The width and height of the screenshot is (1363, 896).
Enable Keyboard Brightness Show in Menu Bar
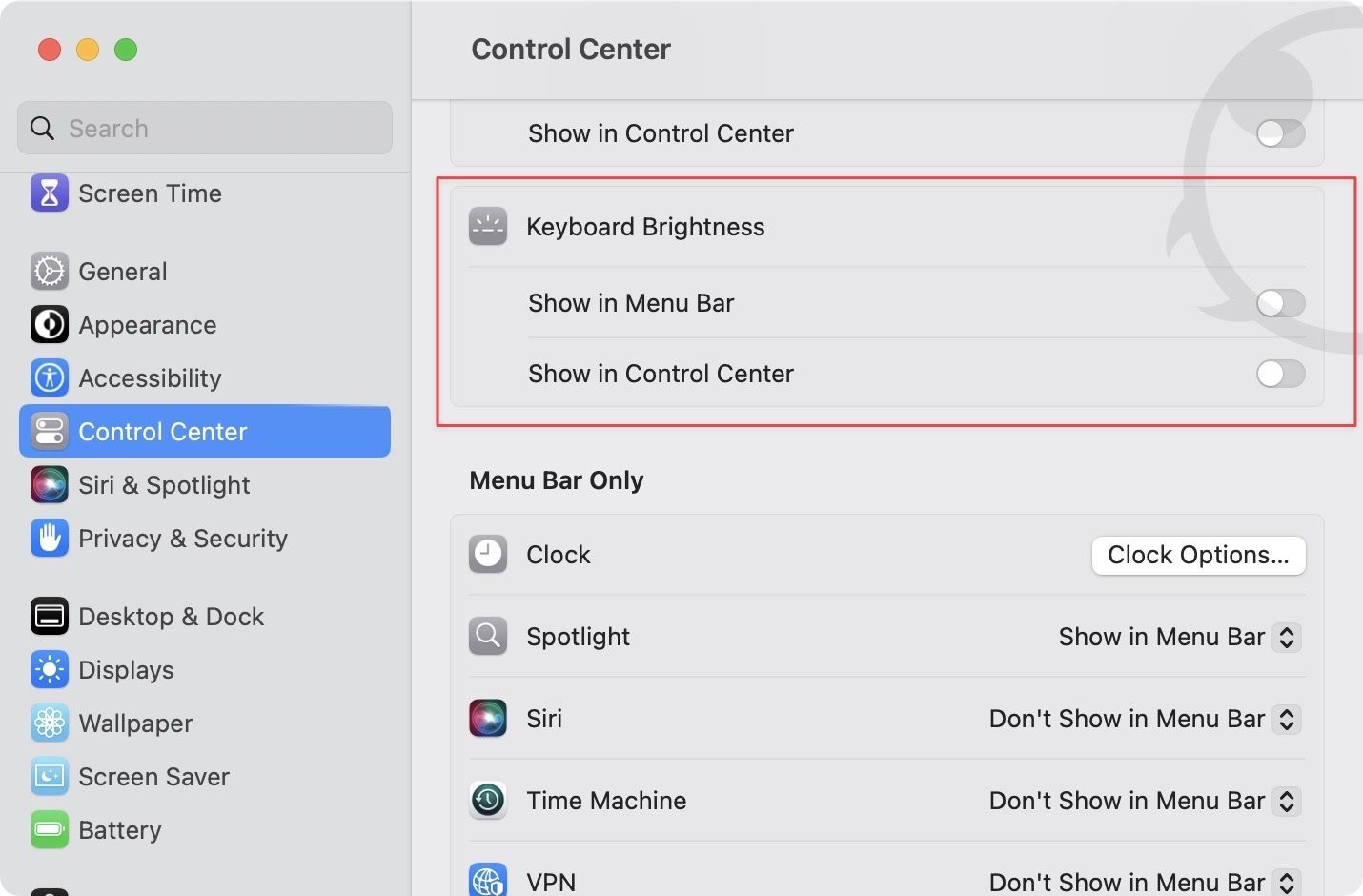point(1280,303)
